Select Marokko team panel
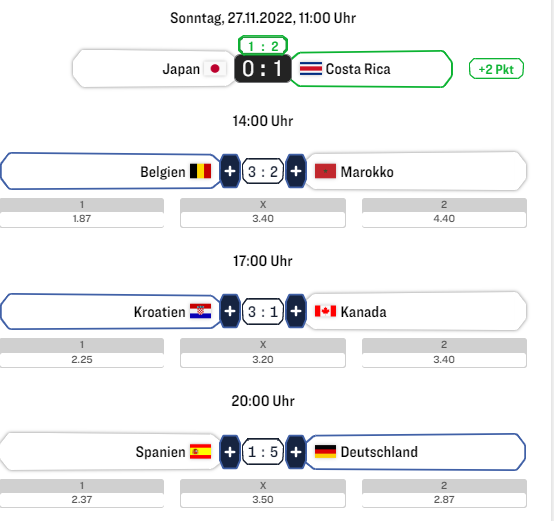The height and width of the screenshot is (521, 554). click(x=416, y=171)
